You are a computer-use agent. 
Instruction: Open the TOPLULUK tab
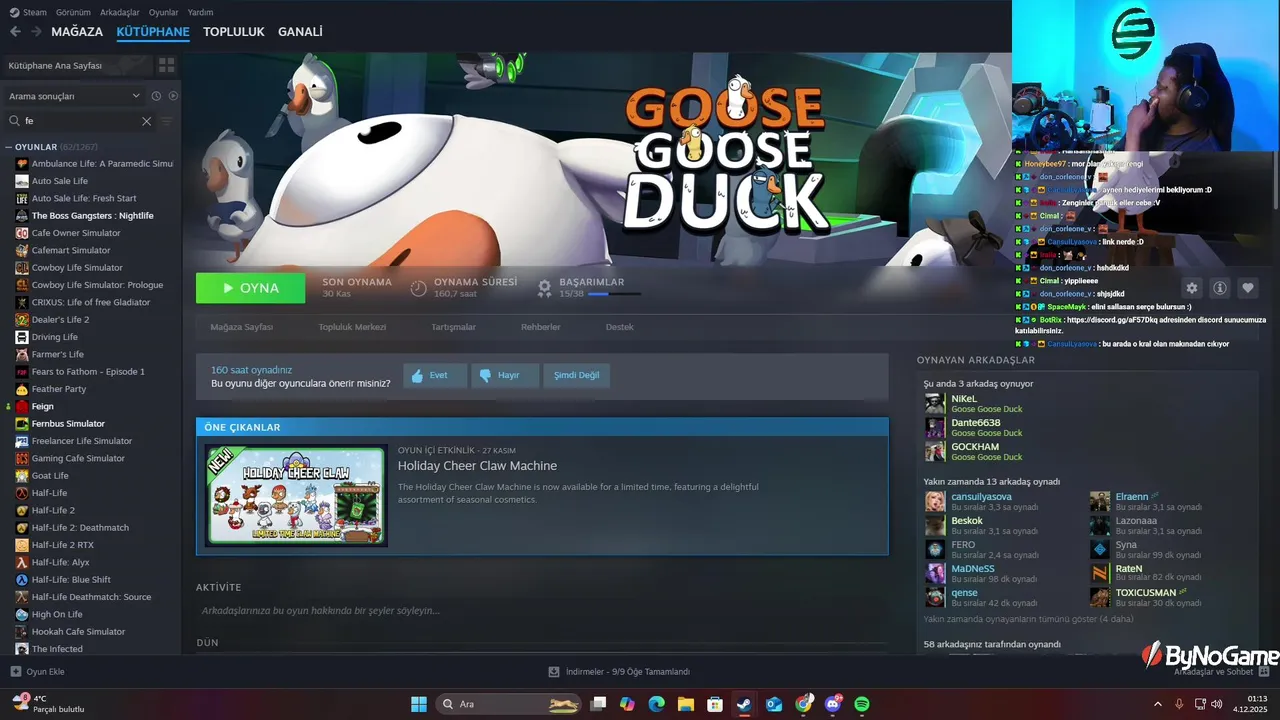tap(234, 32)
